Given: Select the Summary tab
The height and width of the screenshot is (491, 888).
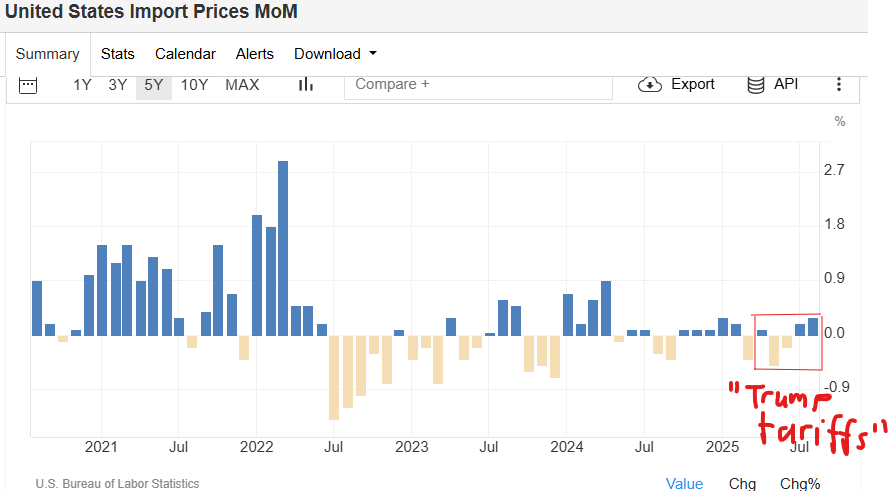Looking at the screenshot, I should (47, 54).
